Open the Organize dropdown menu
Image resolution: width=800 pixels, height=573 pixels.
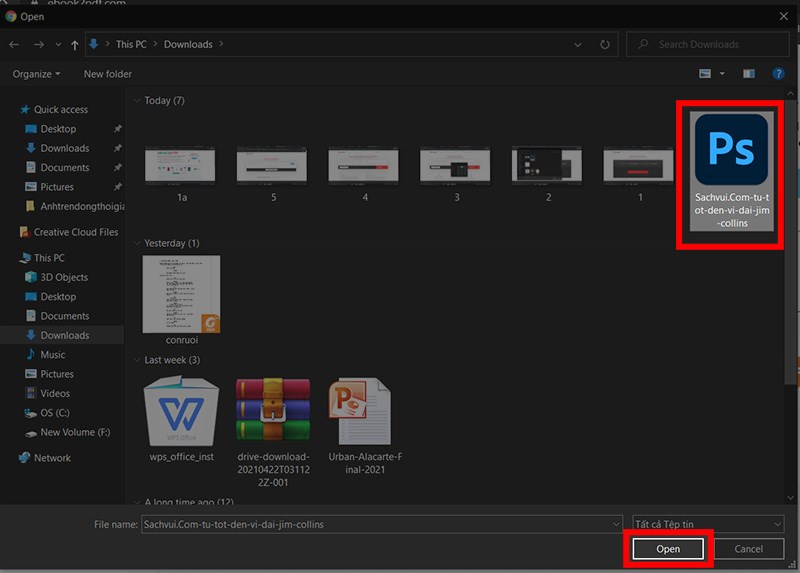coord(37,74)
